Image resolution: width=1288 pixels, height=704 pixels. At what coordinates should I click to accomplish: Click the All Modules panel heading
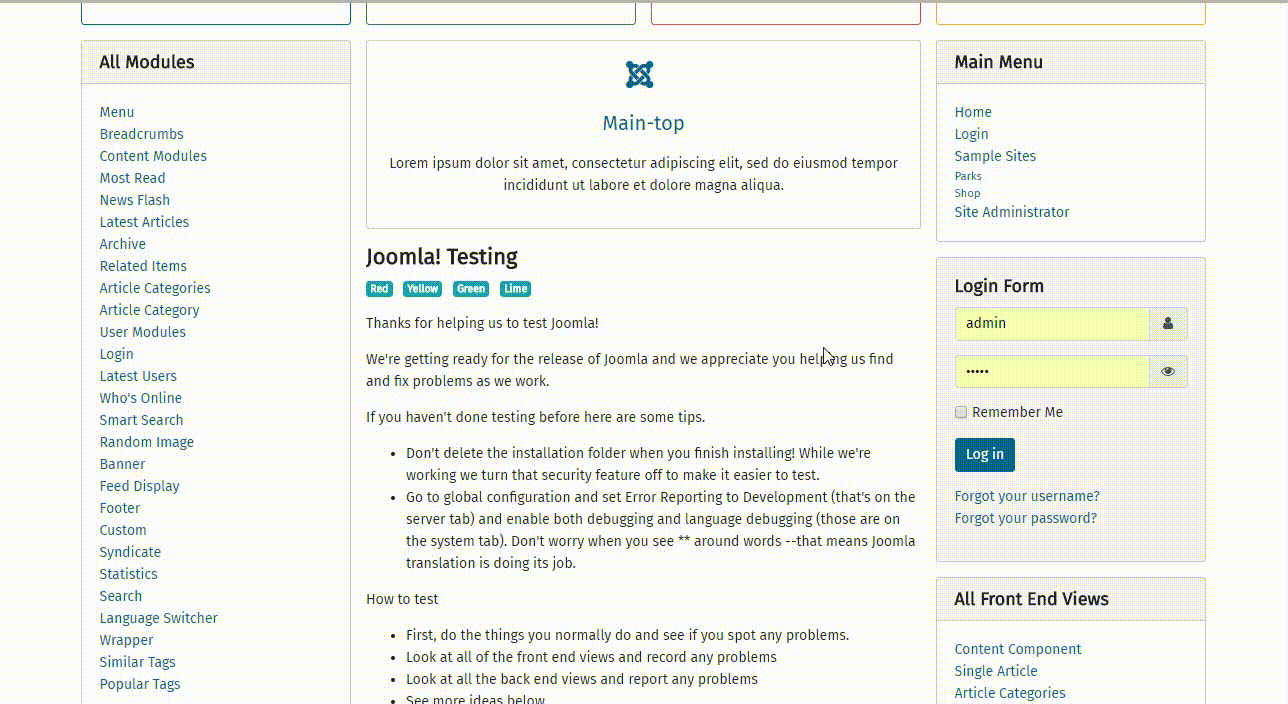pos(147,62)
